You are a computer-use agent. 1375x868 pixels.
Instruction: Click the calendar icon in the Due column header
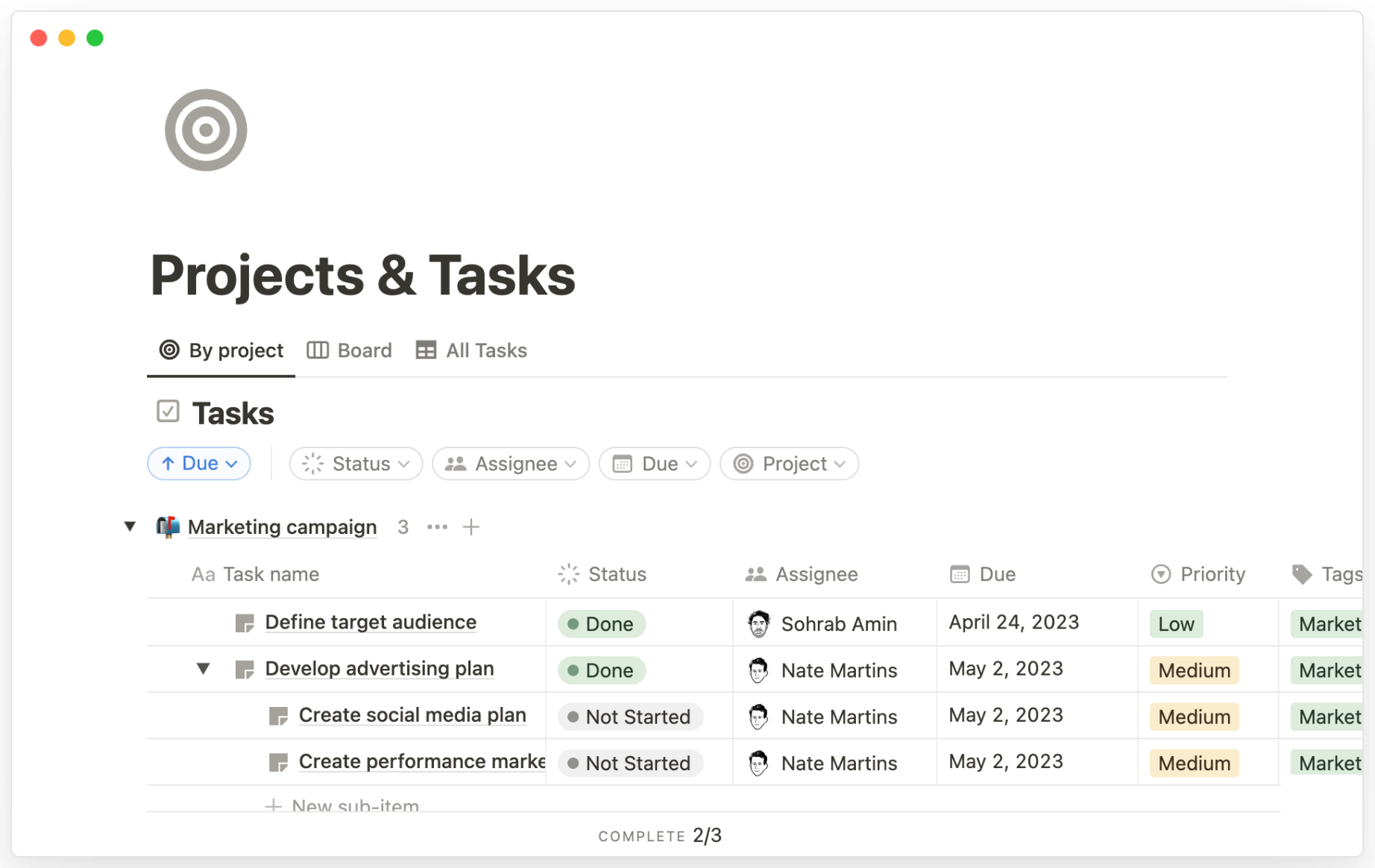click(960, 574)
